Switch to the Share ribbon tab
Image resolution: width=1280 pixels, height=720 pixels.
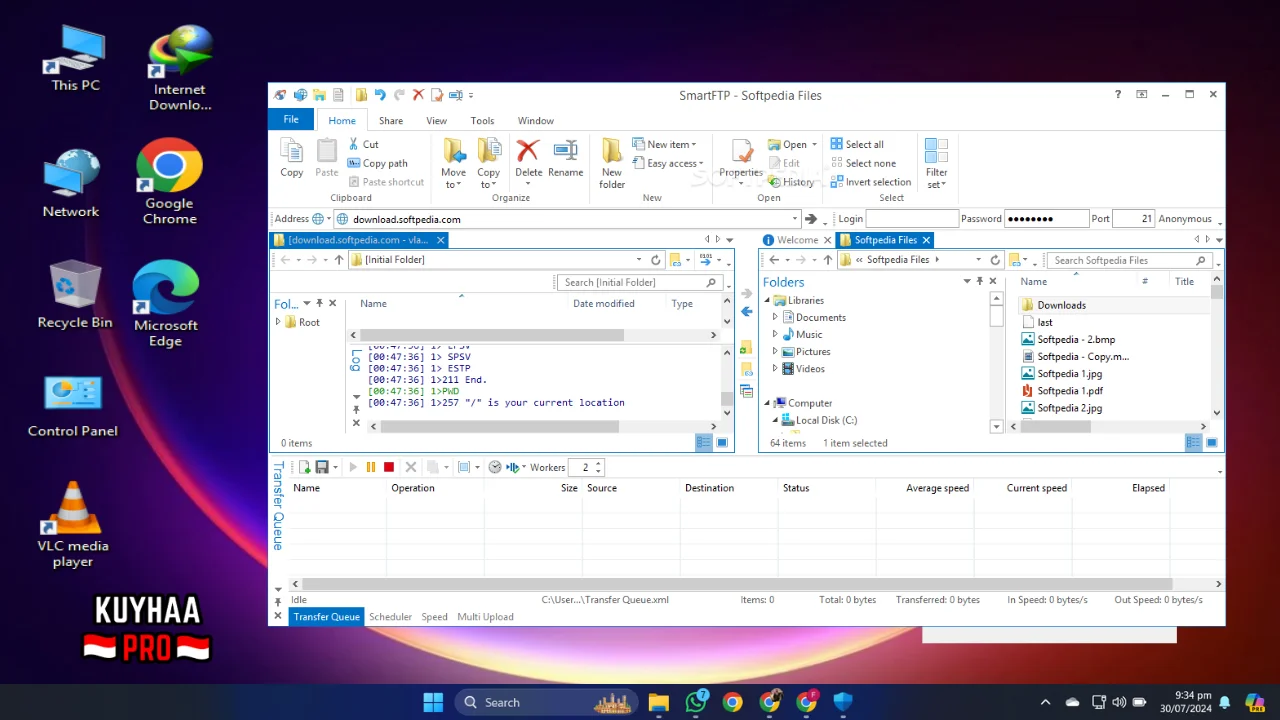391,120
